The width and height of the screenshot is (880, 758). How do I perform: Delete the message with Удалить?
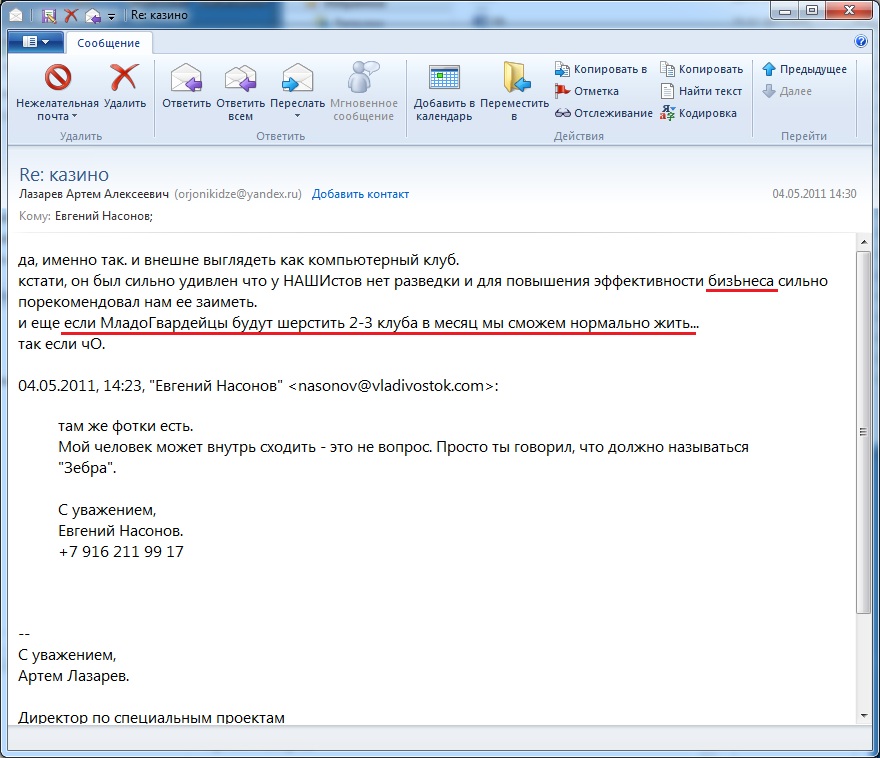124,78
